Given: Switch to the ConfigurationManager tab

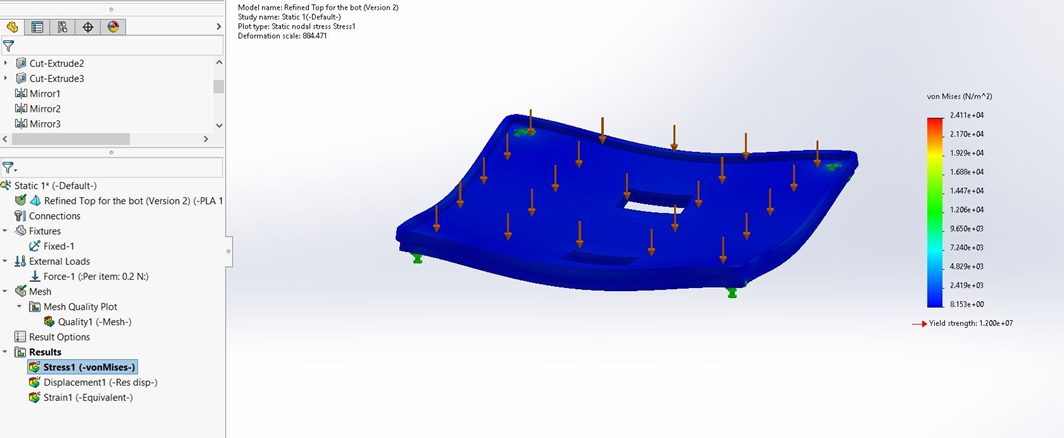Looking at the screenshot, I should [62, 27].
